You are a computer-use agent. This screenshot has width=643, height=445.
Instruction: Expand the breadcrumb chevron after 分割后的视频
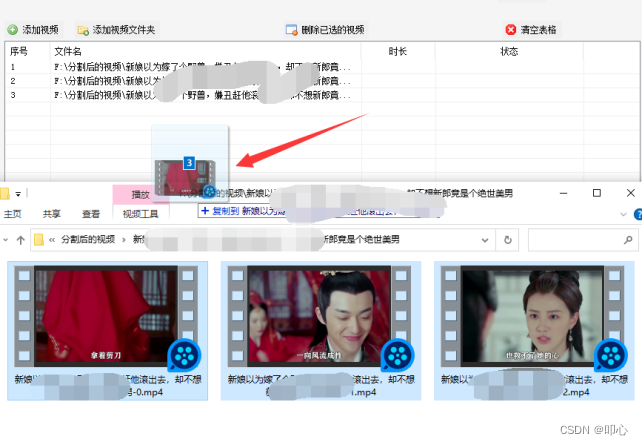click(x=123, y=240)
